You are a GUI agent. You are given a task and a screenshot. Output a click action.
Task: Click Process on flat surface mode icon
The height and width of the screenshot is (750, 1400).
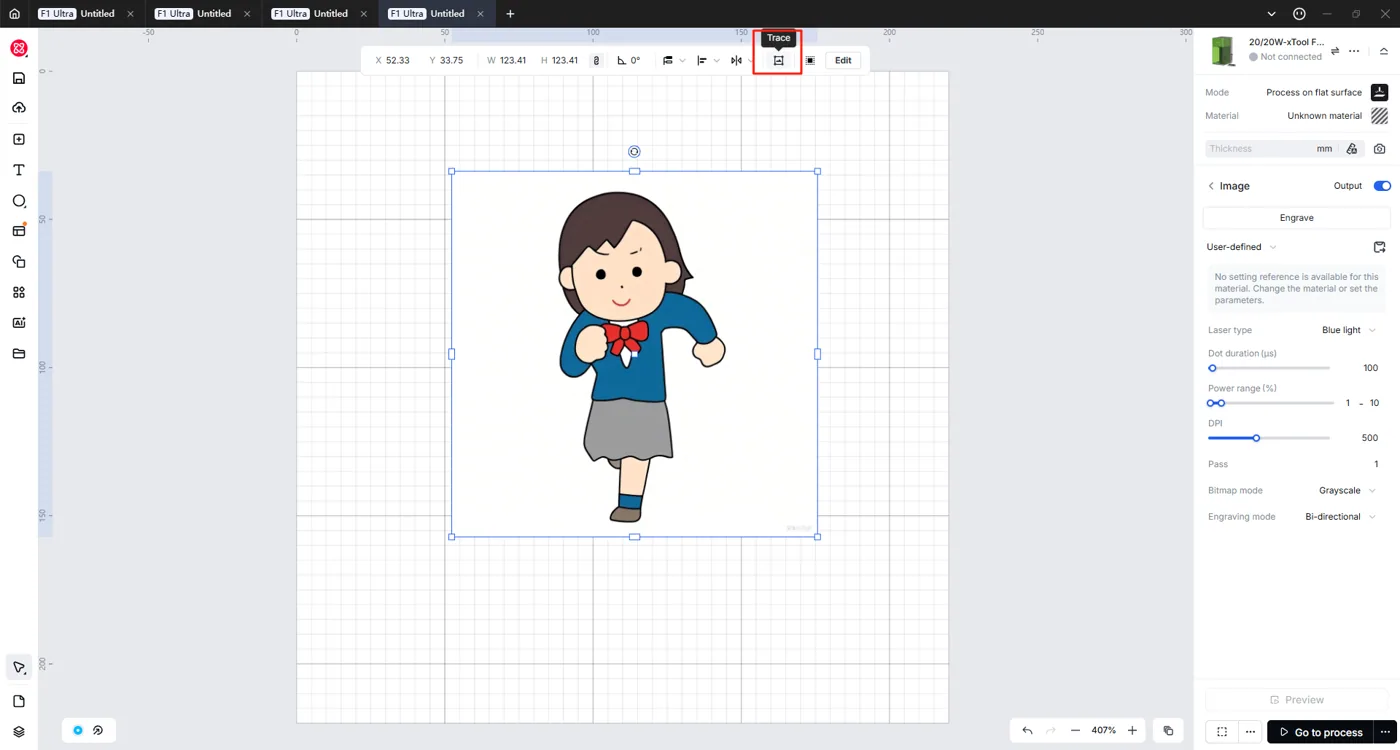pyautogui.click(x=1380, y=92)
